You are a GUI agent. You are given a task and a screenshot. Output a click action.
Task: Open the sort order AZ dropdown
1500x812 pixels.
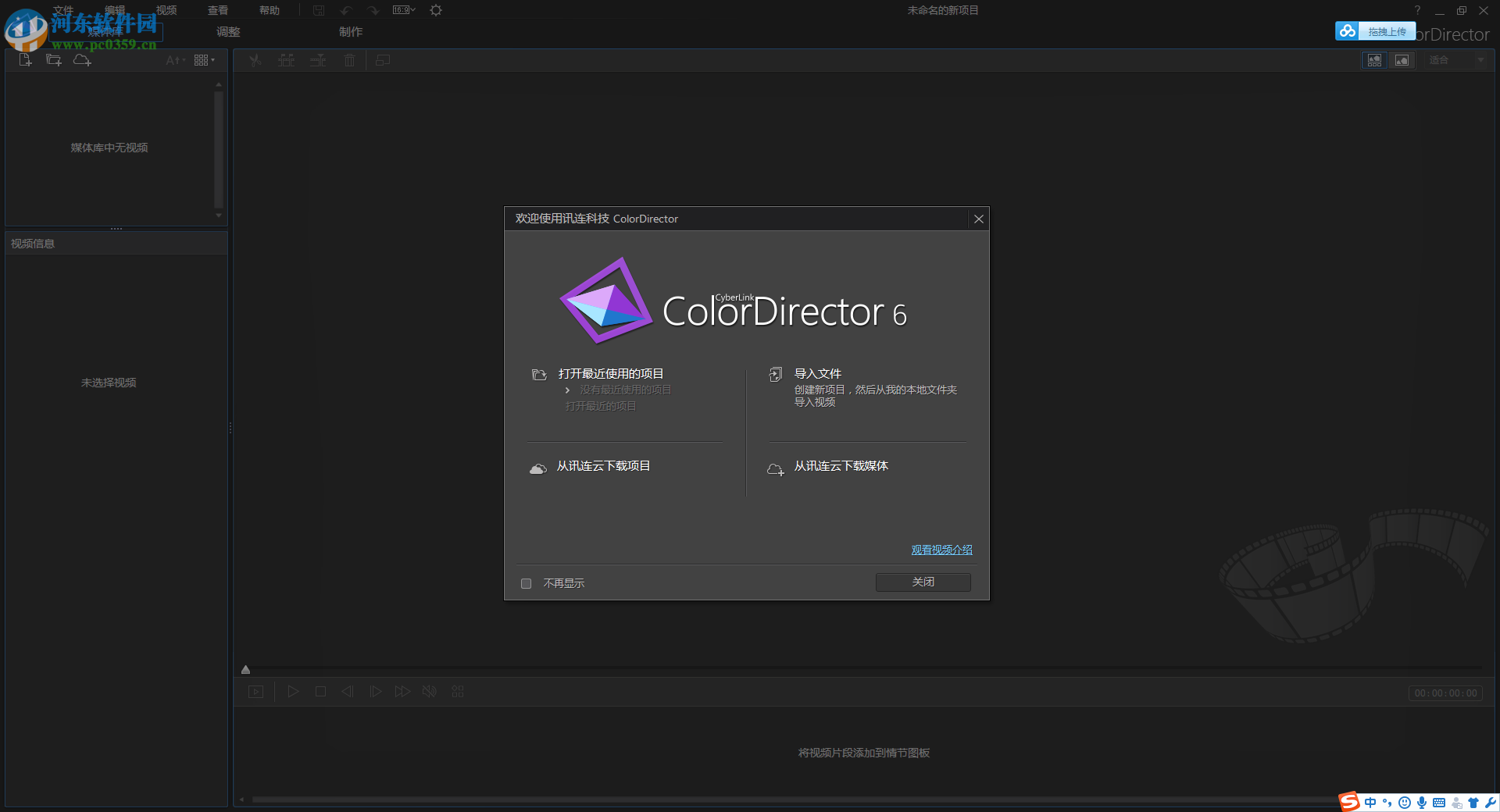pos(176,60)
